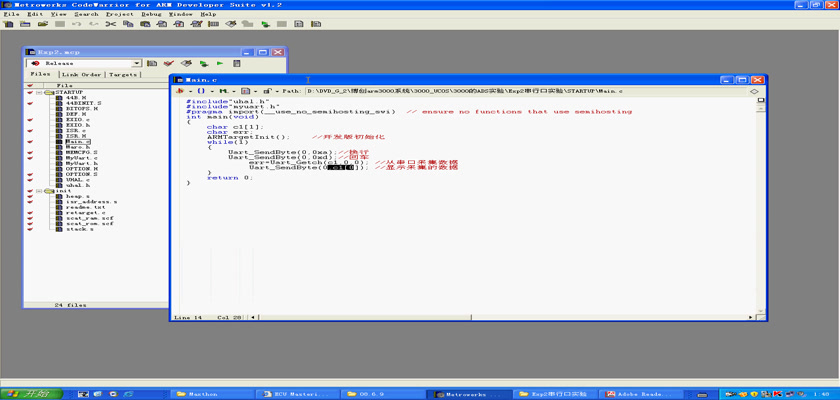Toggle touch checkmark beside EXIO.c
Image resolution: width=840 pixels, height=400 pixels.
click(30, 120)
